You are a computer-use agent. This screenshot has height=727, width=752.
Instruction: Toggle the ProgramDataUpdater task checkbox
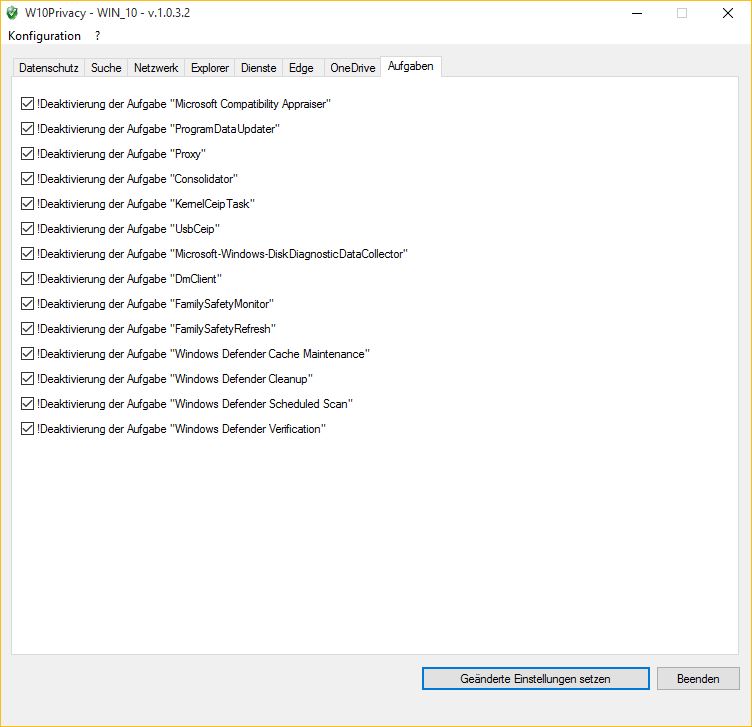[x=27, y=129]
